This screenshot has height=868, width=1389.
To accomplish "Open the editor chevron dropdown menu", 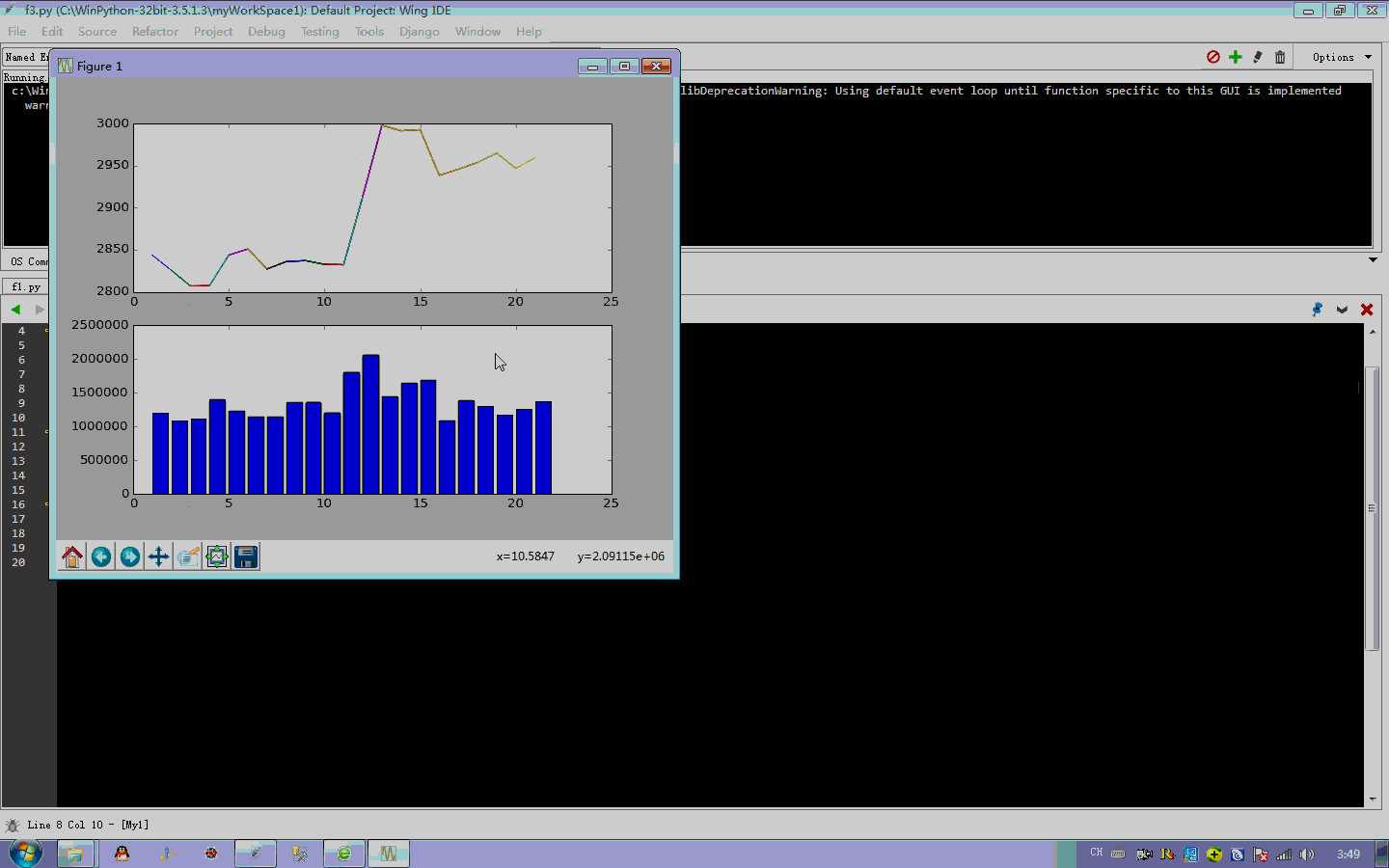I will tap(1342, 310).
